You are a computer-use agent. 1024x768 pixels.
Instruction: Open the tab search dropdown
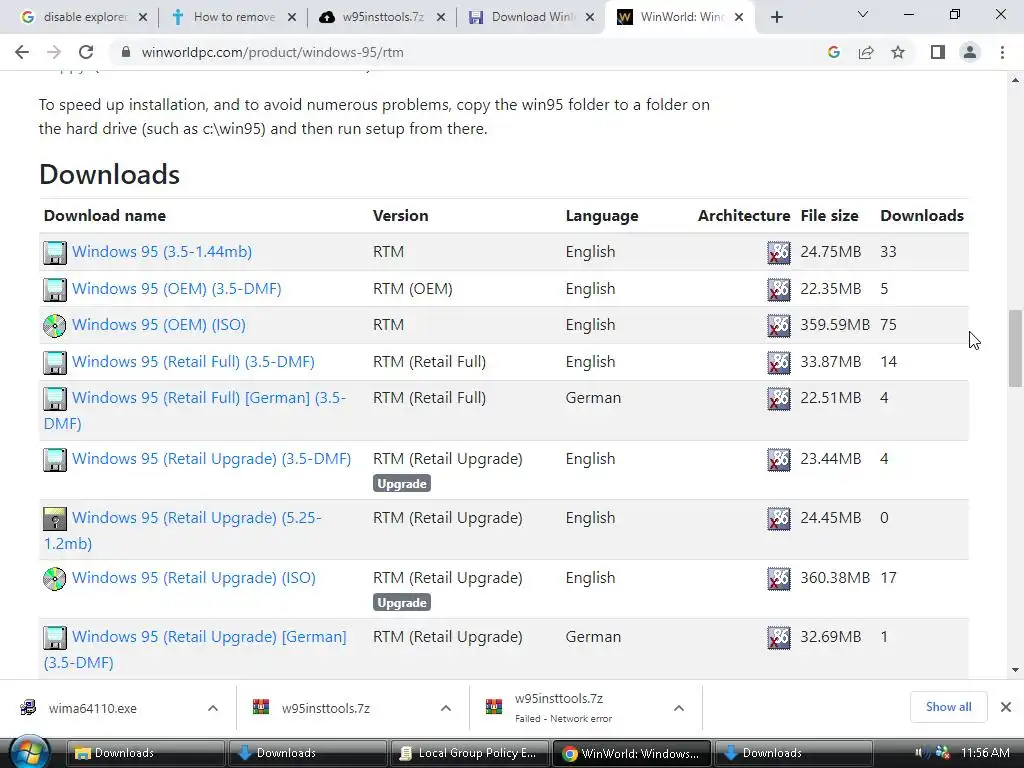coord(863,14)
